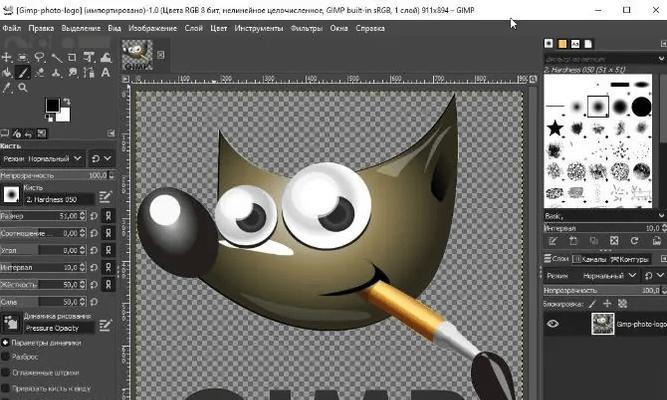Image resolution: width=667 pixels, height=400 pixels.
Task: Open selected brush as image
Action: click(x=656, y=241)
